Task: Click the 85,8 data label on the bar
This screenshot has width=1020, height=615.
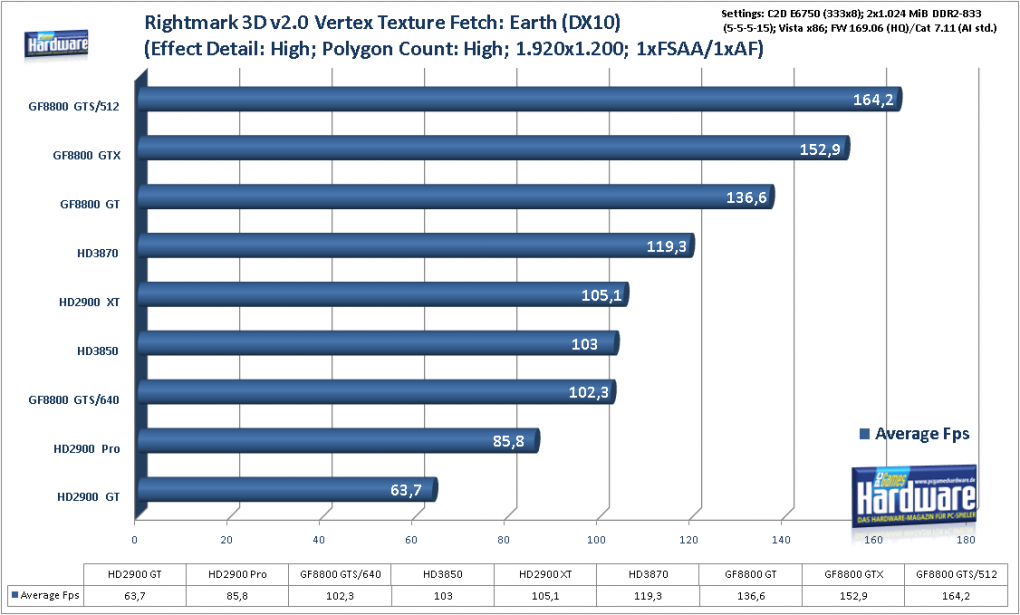Action: pyautogui.click(x=508, y=442)
